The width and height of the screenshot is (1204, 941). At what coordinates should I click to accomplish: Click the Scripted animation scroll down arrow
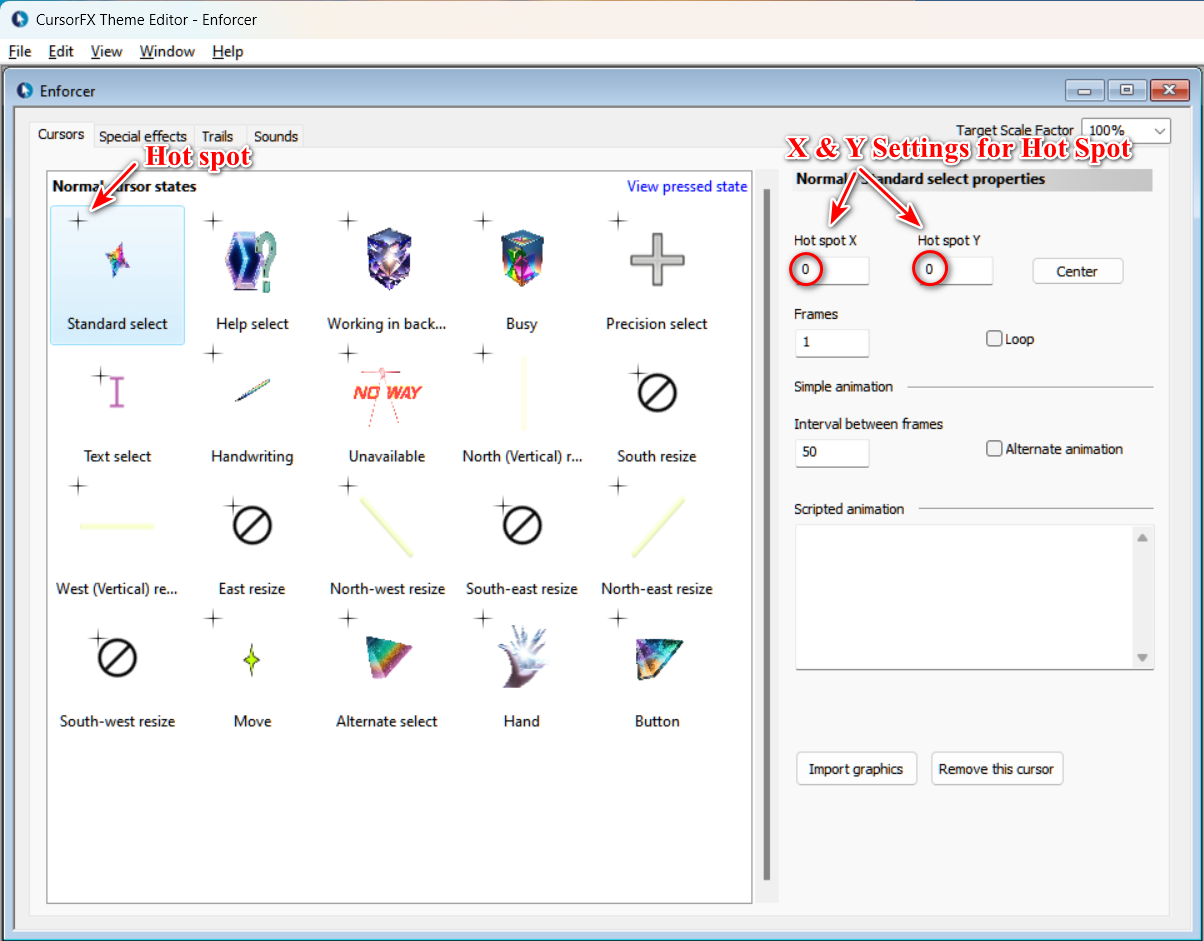[x=1143, y=657]
